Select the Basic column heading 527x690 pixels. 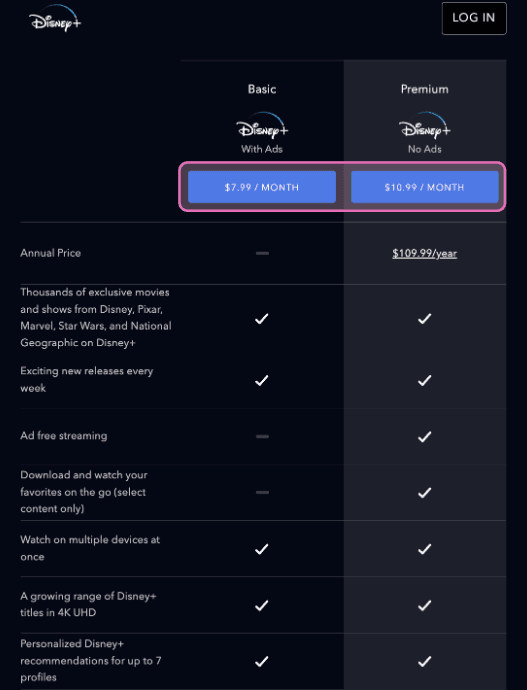click(x=262, y=89)
